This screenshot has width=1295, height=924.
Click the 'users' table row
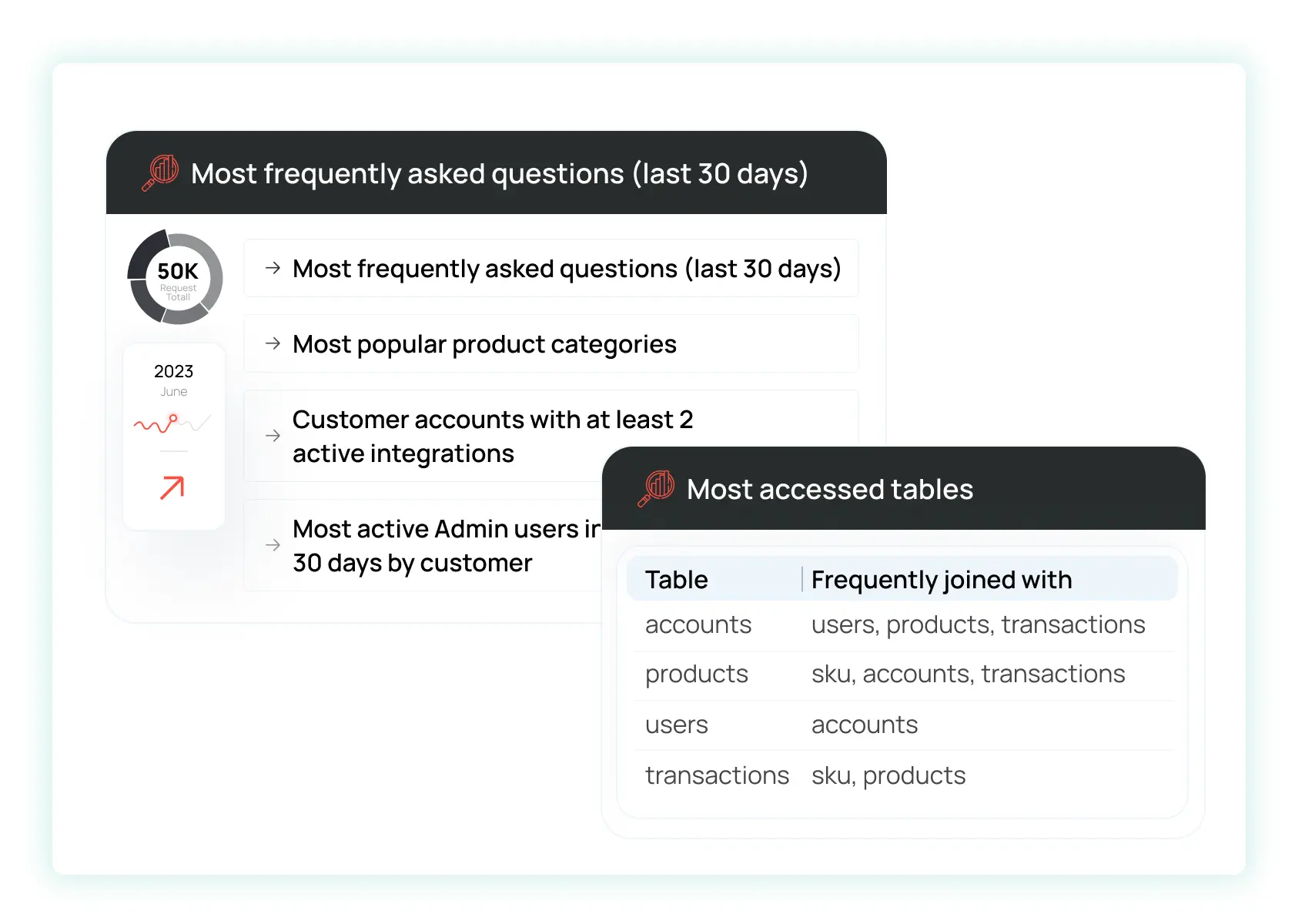pyautogui.click(x=904, y=725)
